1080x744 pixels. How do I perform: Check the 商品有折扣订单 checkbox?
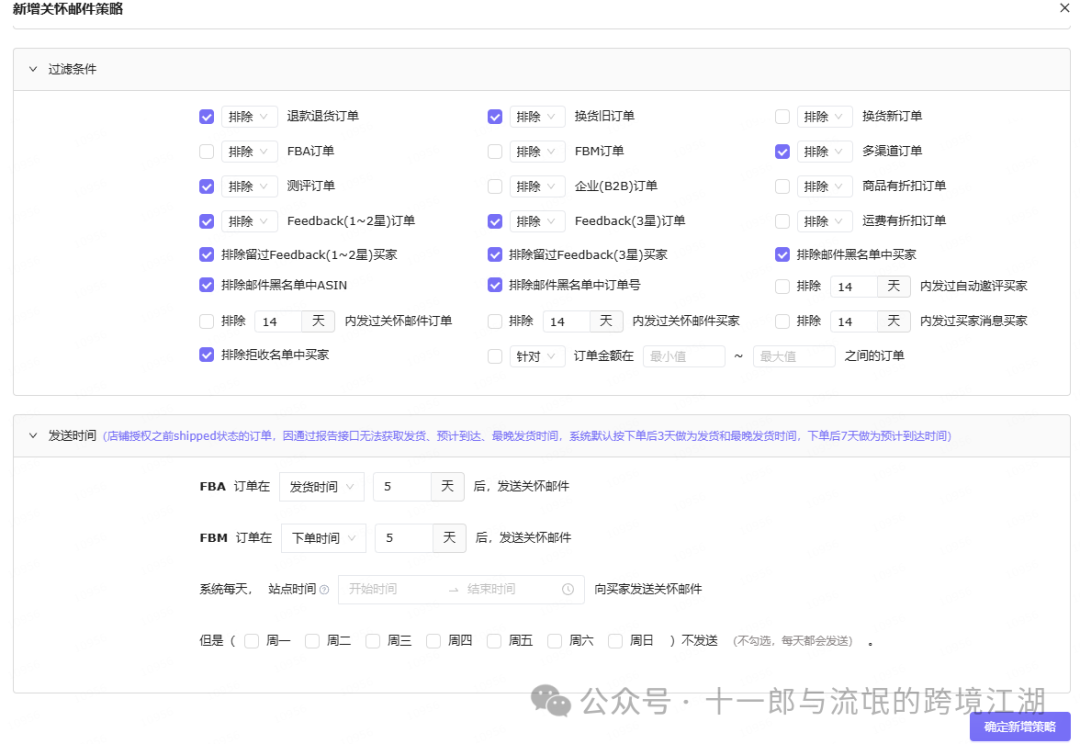782,187
